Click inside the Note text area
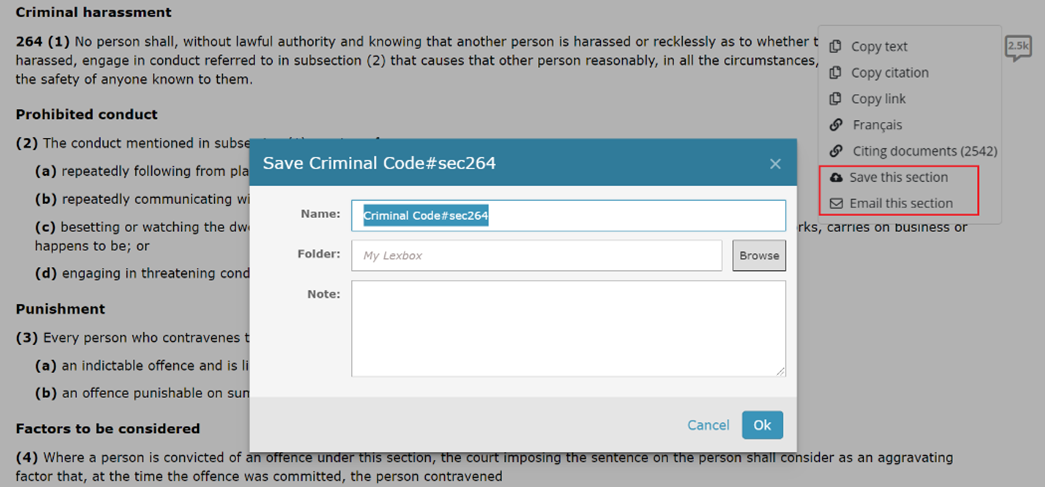This screenshot has height=487, width=1045. click(x=567, y=327)
